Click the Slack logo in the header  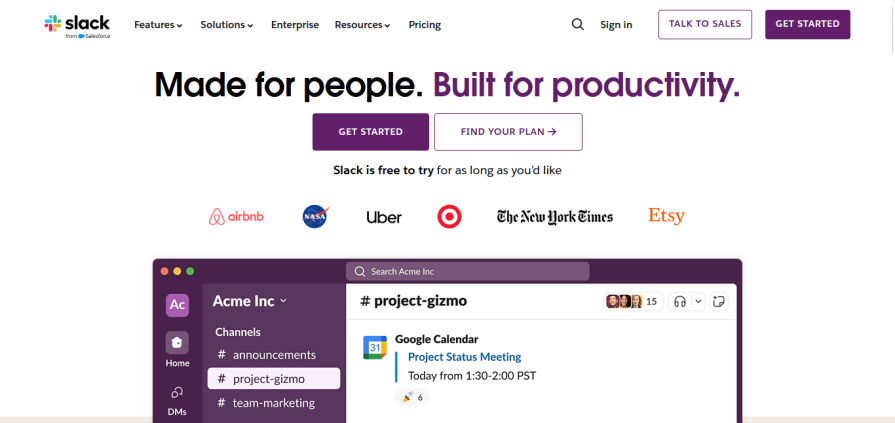pyautogui.click(x=77, y=26)
